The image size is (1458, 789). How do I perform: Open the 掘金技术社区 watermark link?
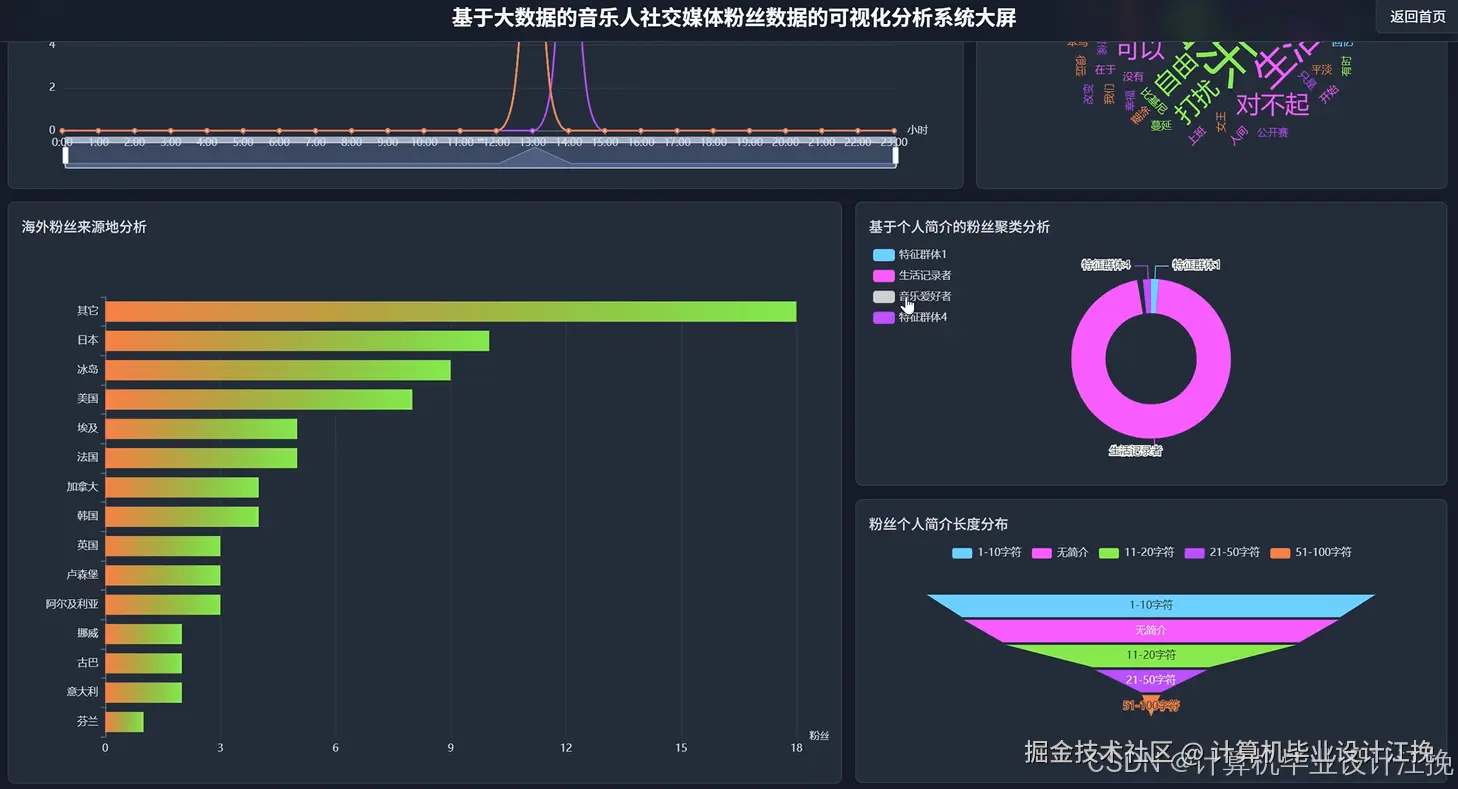1100,751
